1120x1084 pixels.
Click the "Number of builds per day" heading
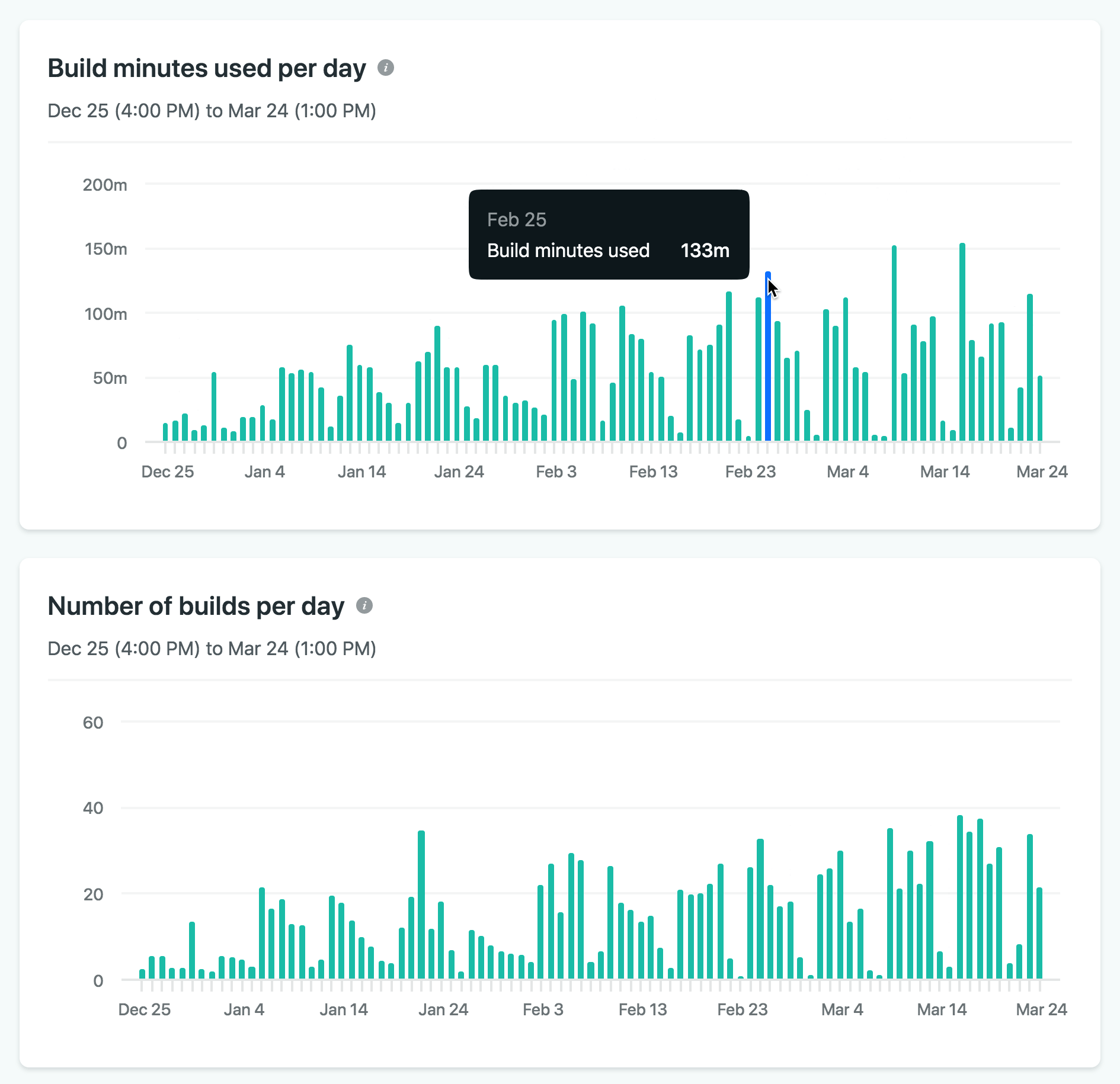196,606
